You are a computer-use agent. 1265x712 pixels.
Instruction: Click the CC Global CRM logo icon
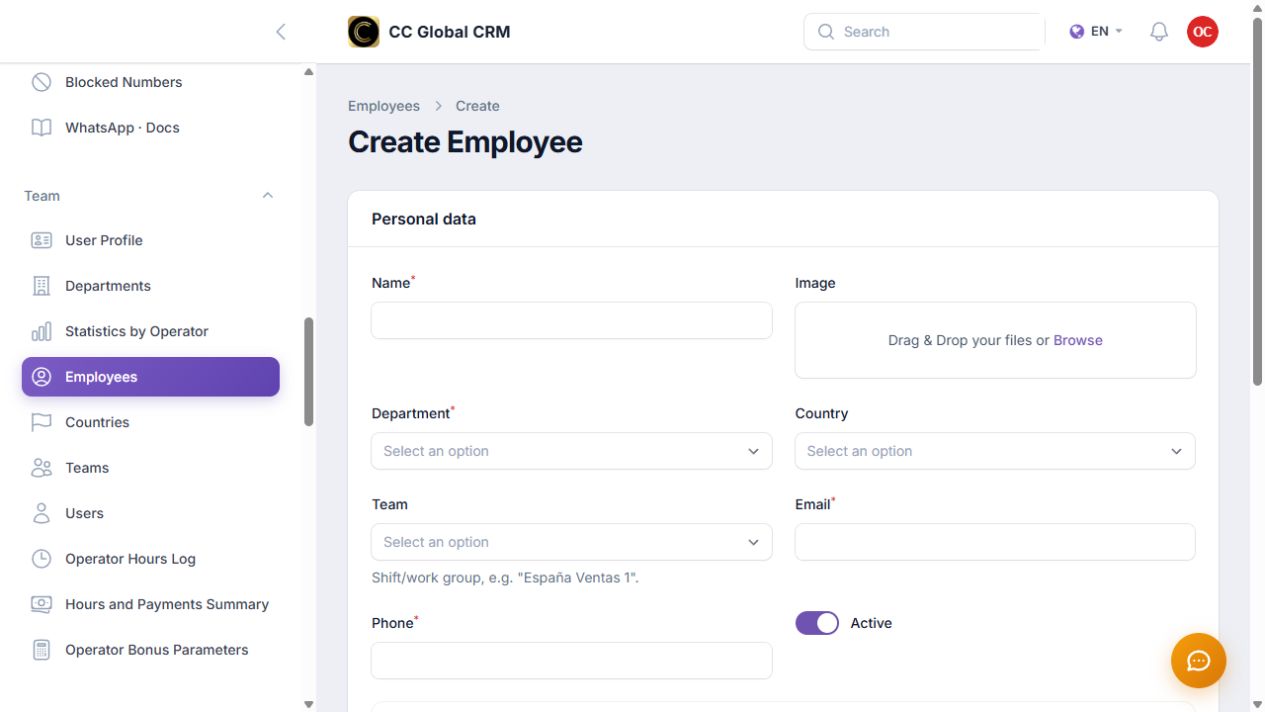(x=363, y=32)
